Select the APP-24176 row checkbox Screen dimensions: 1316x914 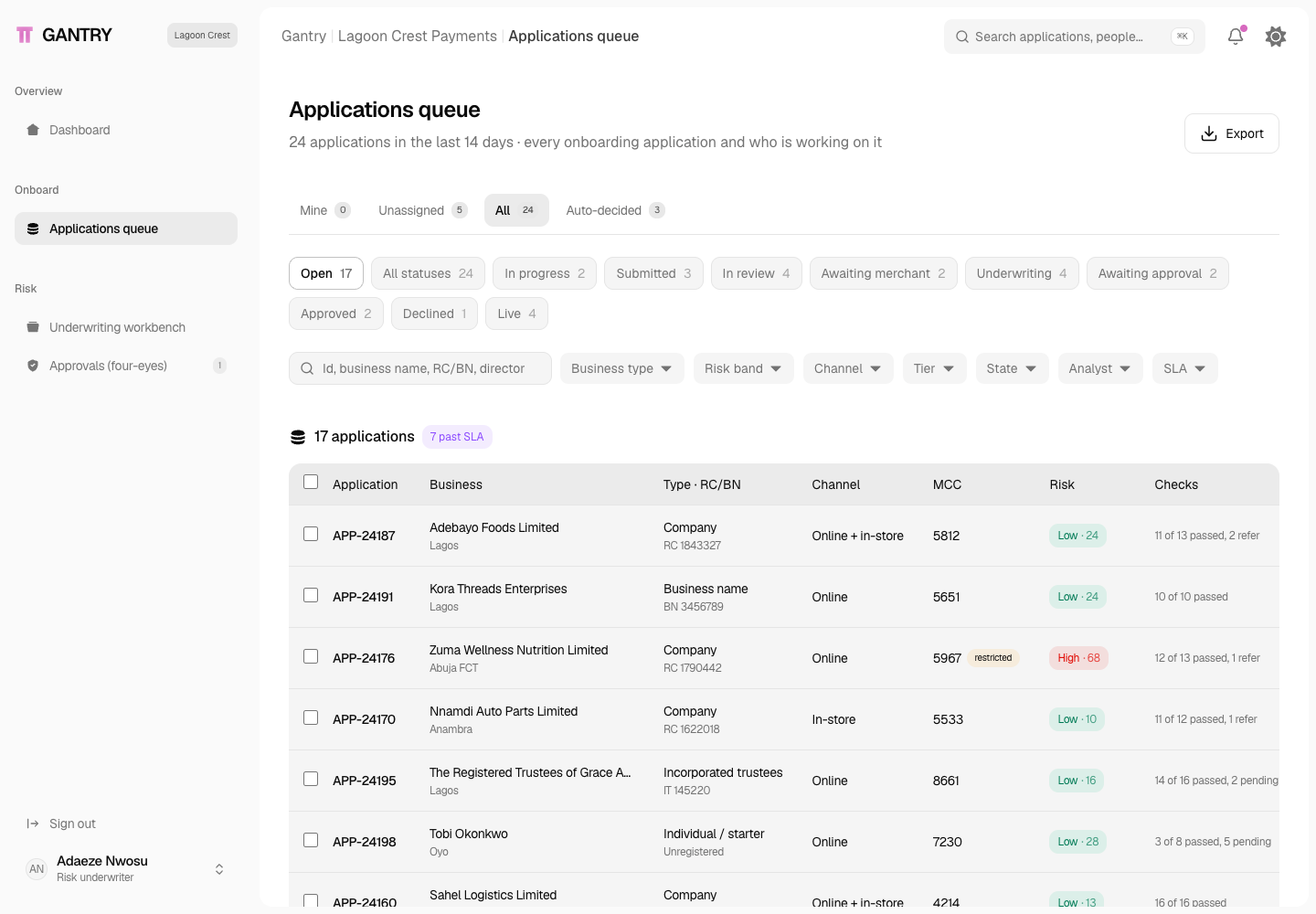pyautogui.click(x=311, y=656)
